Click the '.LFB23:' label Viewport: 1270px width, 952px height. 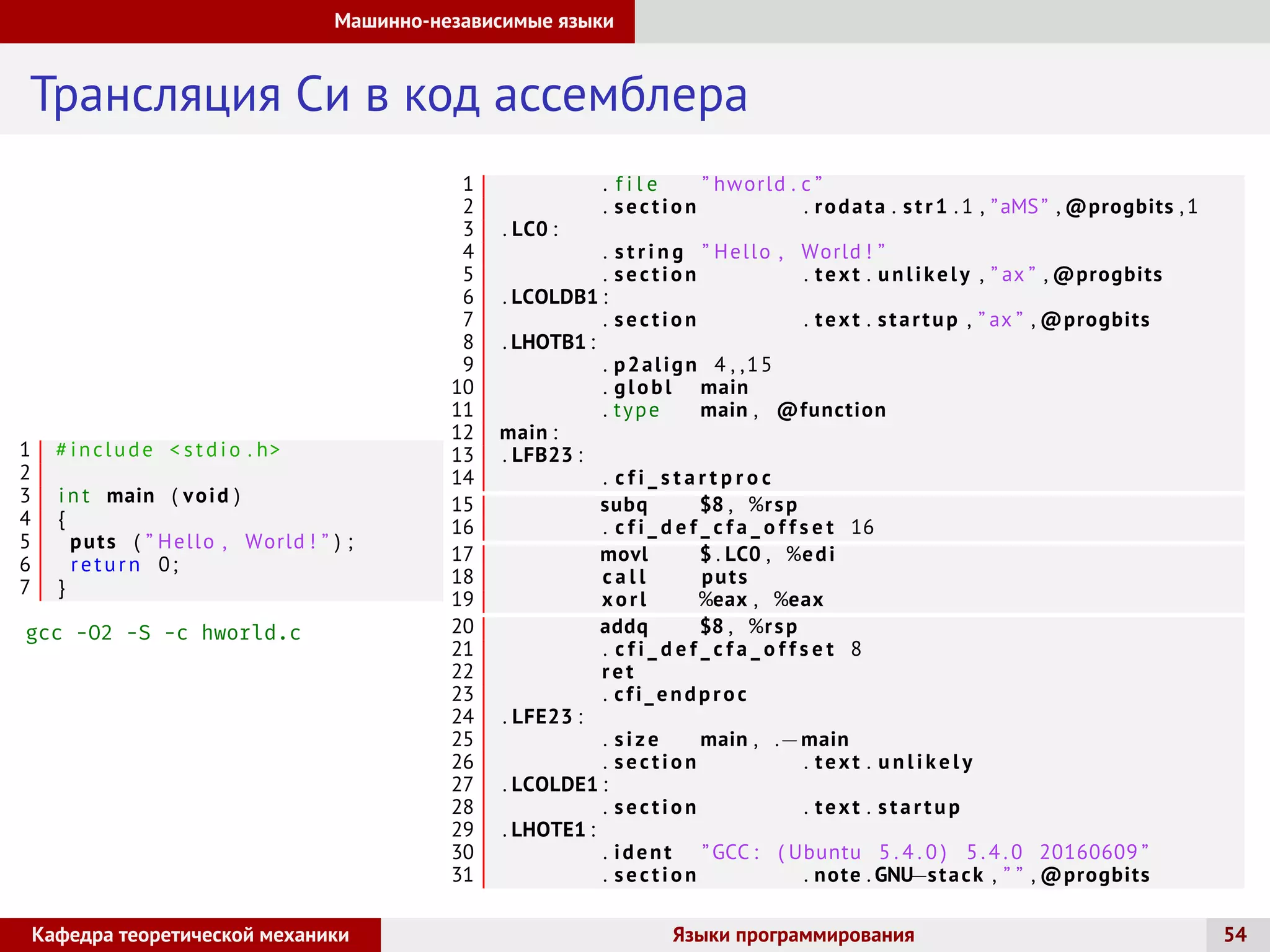pyautogui.click(x=543, y=455)
